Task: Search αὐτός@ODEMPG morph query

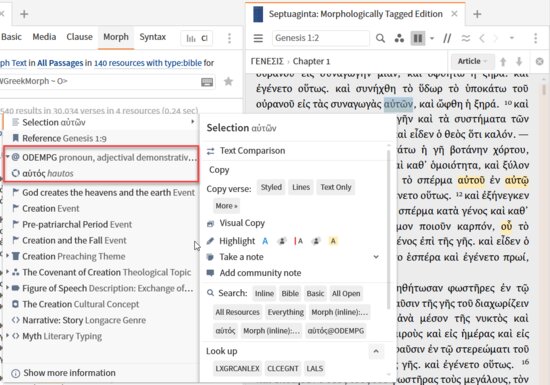Action: coord(336,331)
